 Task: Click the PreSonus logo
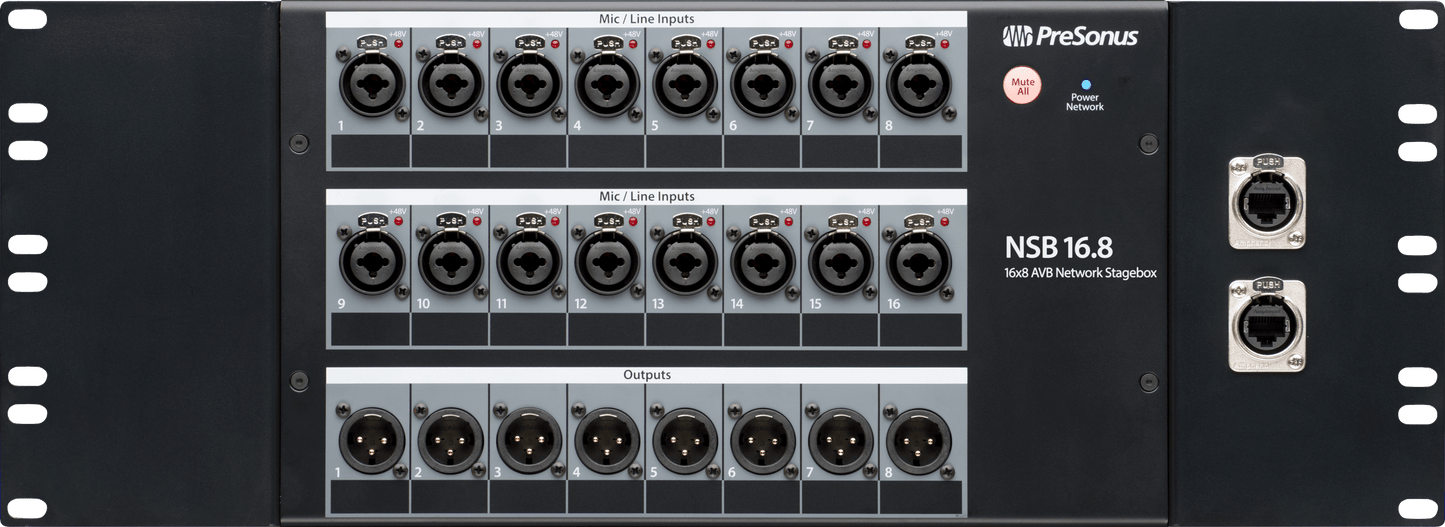point(1070,37)
